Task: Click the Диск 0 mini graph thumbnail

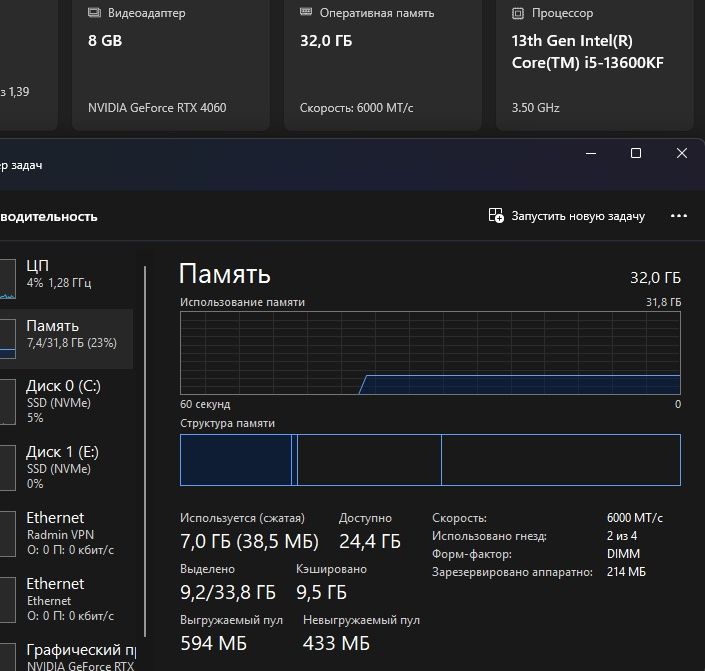Action: coord(8,402)
